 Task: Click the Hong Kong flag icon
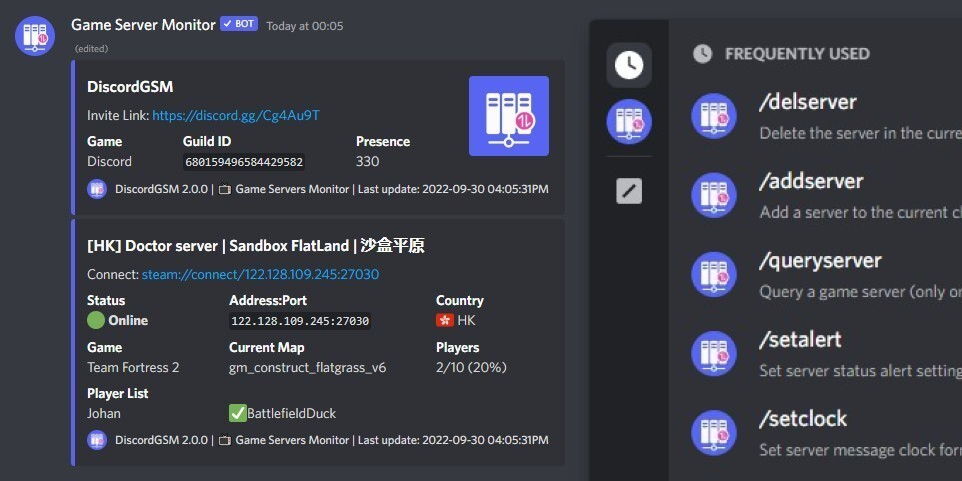pos(445,320)
